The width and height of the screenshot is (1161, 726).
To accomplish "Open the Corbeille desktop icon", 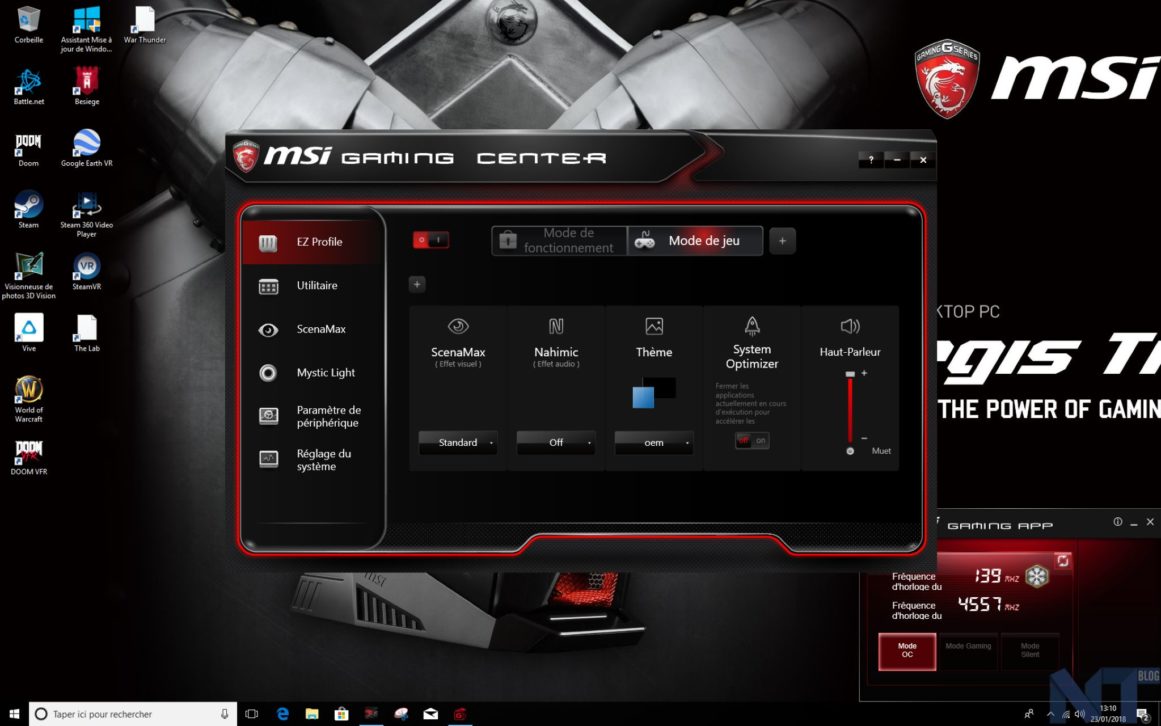I will 29,24.
